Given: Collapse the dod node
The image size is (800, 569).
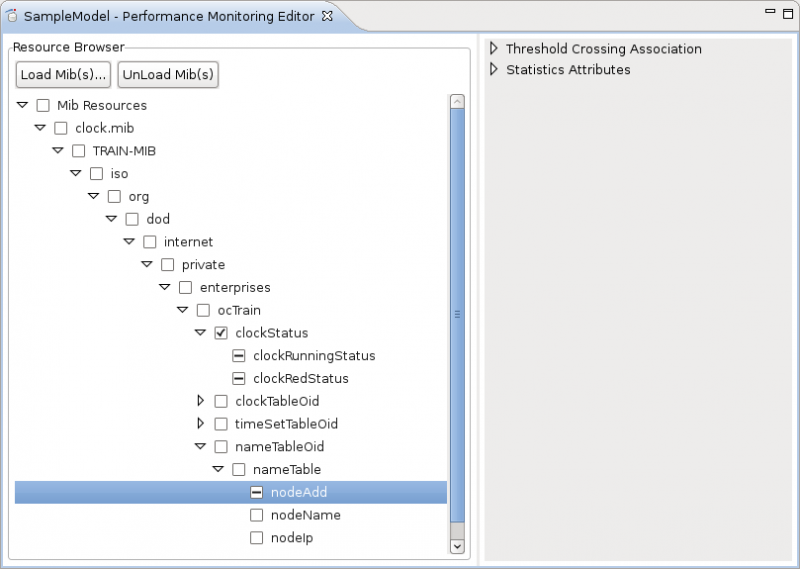Looking at the screenshot, I should click(x=111, y=218).
